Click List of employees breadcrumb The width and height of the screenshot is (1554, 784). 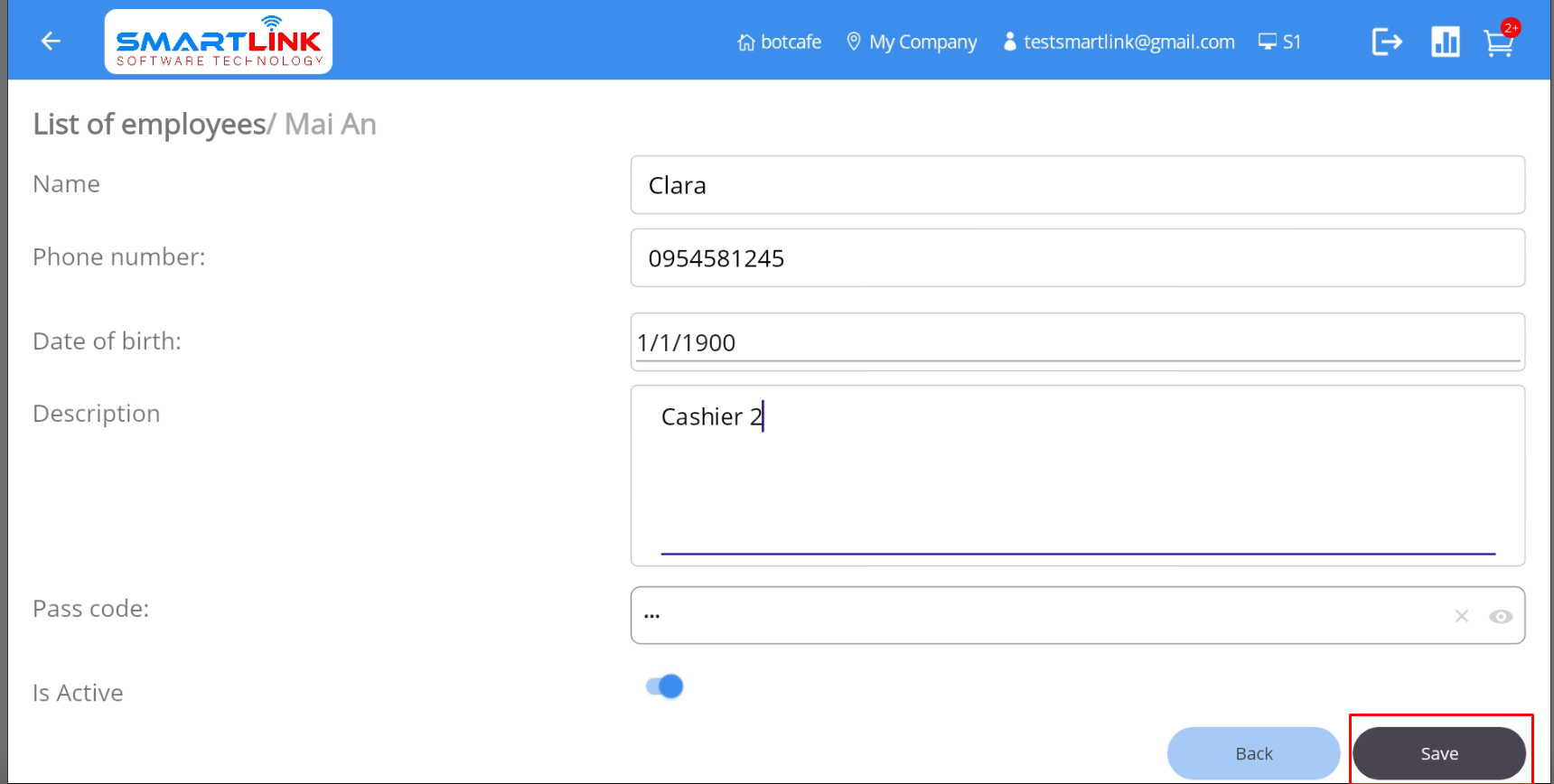149,125
